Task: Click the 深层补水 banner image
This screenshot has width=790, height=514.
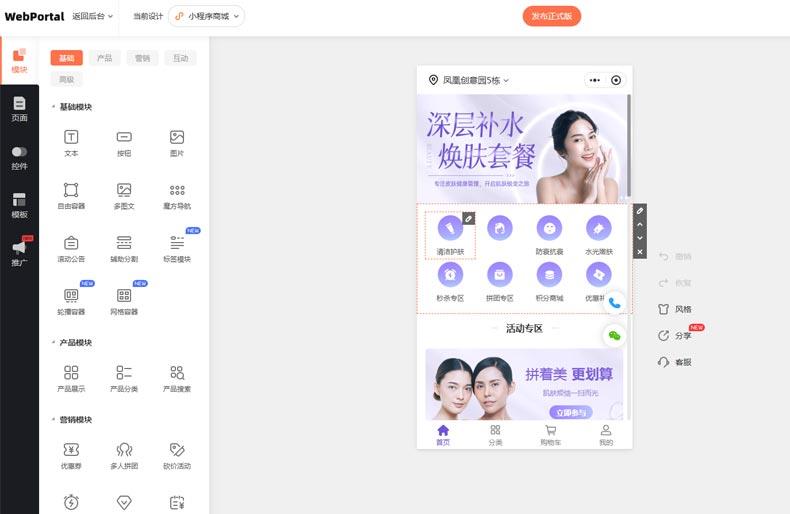Action: [522, 147]
